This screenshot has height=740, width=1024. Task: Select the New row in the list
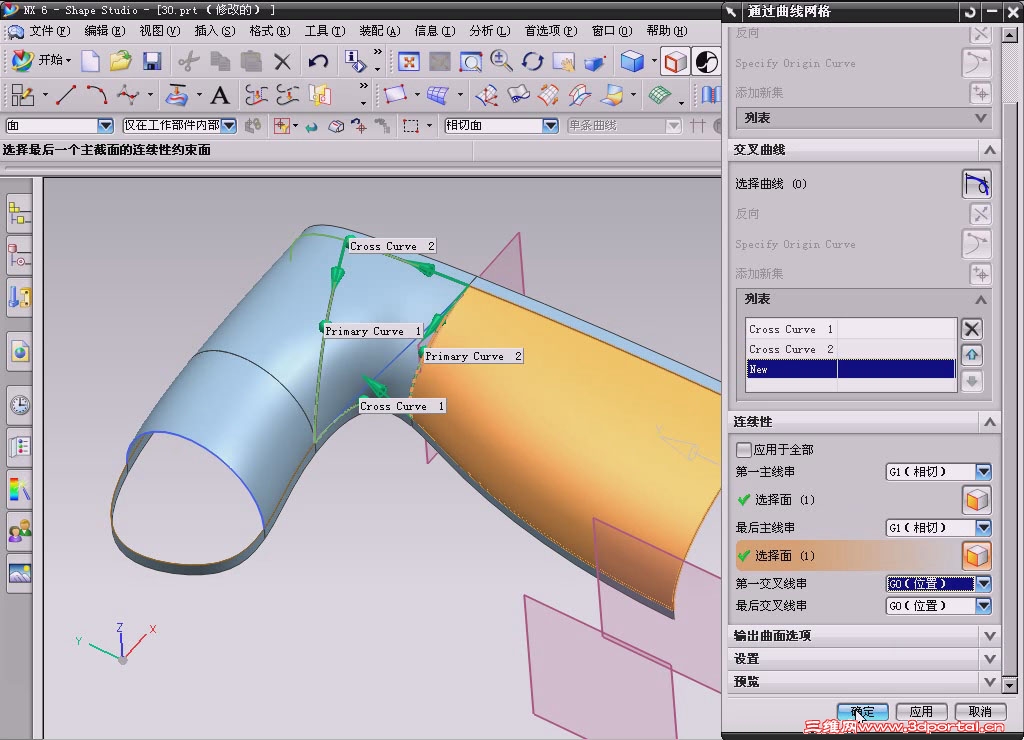[x=850, y=369]
